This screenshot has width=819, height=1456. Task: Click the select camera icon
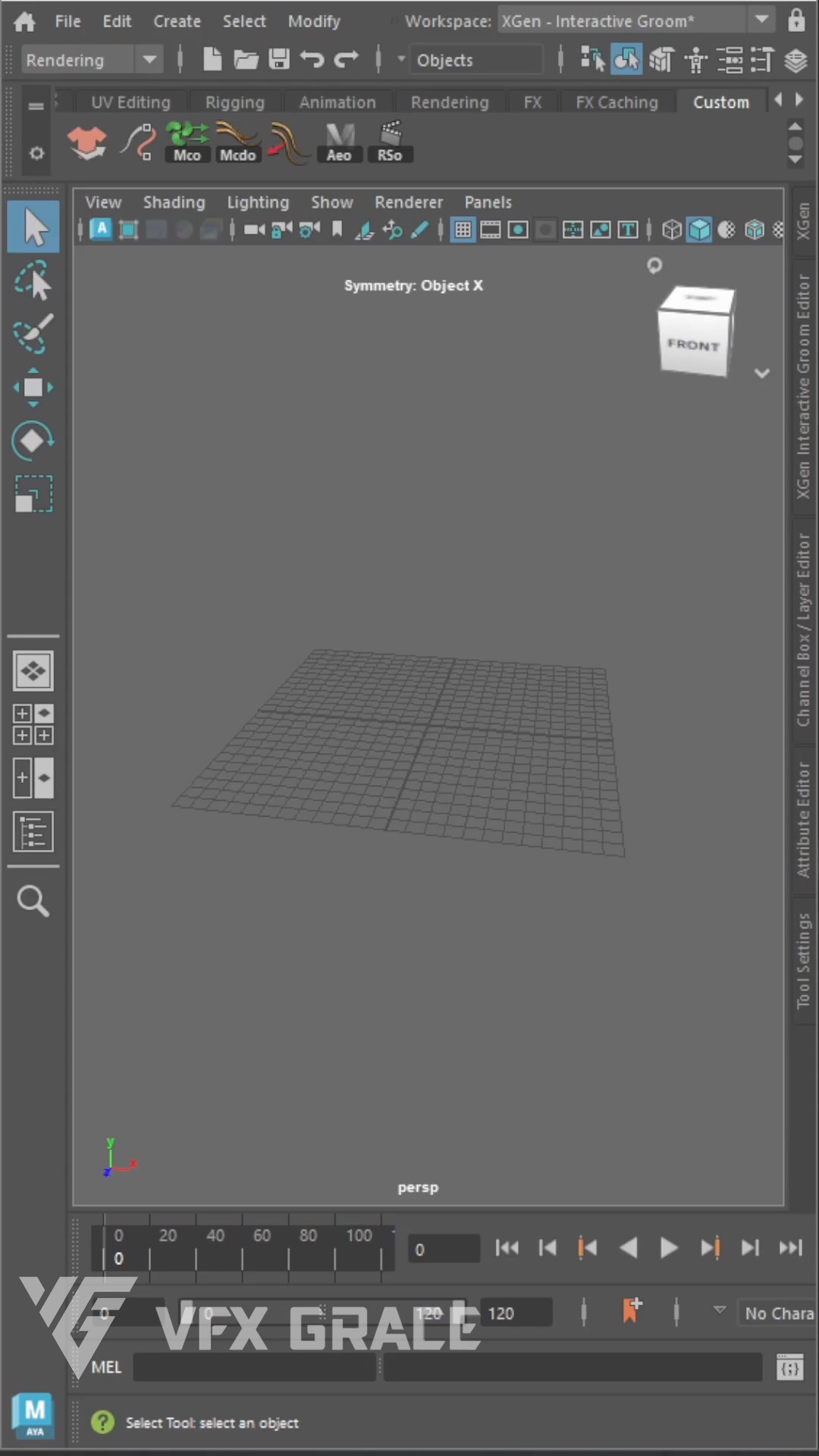pyautogui.click(x=254, y=230)
